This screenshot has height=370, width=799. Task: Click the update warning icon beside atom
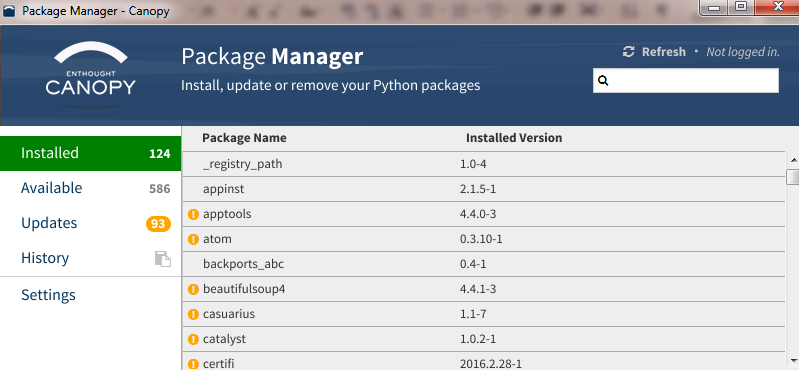pos(193,239)
